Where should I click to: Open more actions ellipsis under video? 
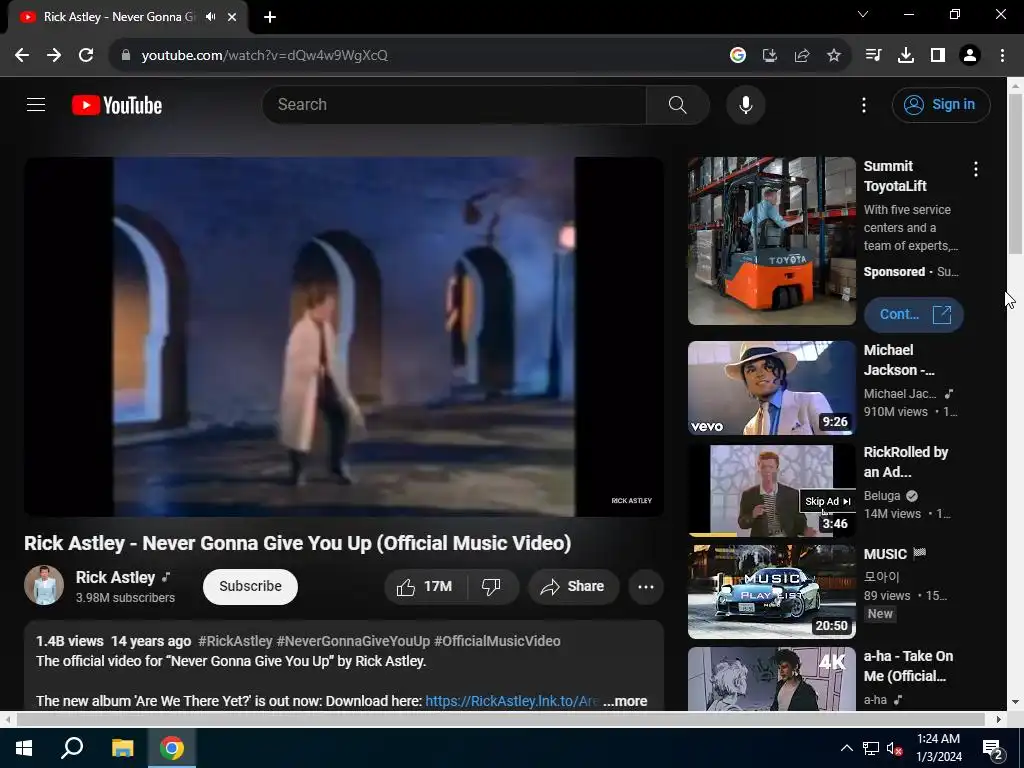coord(646,586)
